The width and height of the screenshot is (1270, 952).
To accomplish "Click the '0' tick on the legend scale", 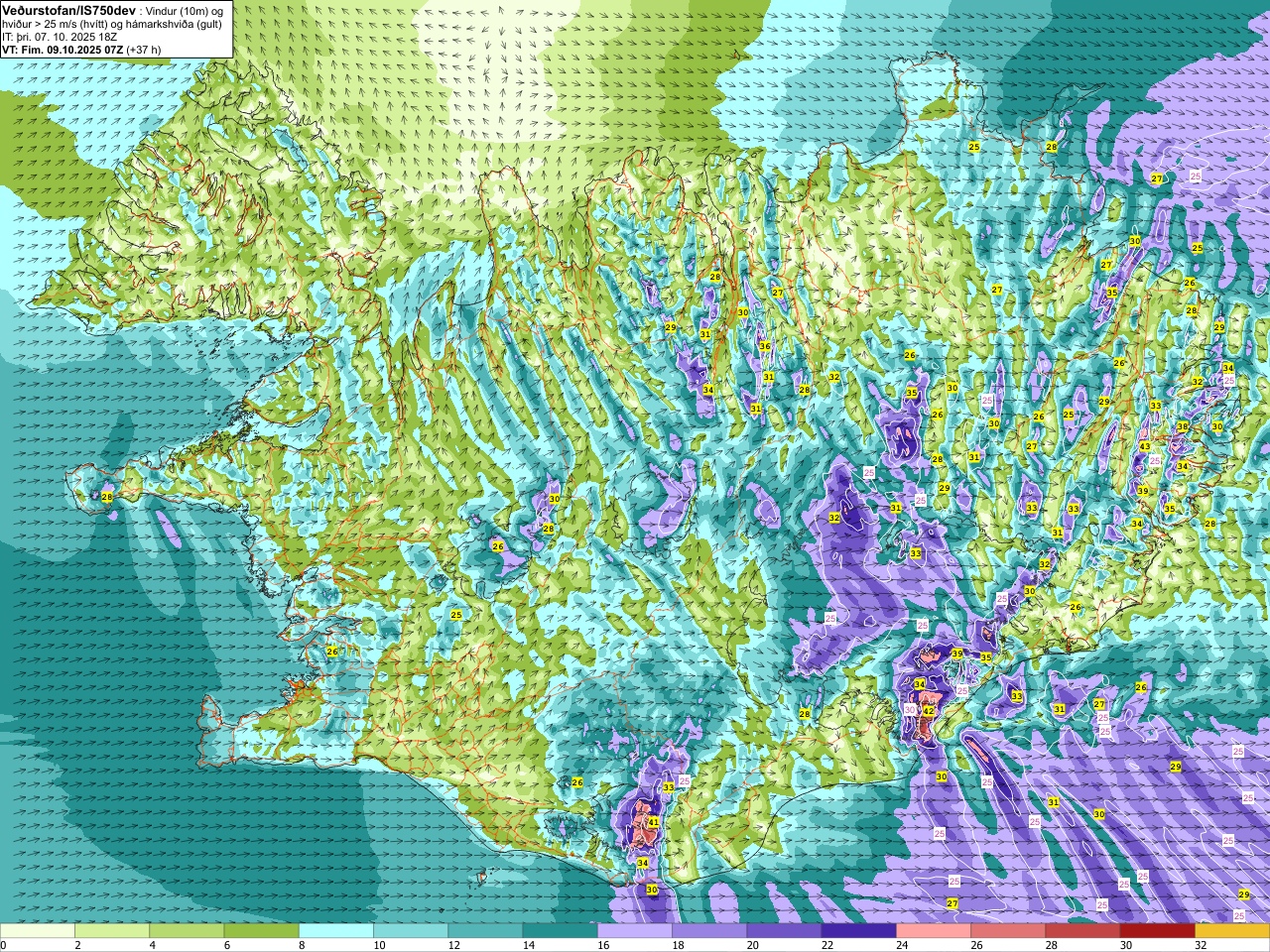I will pos(3,945).
